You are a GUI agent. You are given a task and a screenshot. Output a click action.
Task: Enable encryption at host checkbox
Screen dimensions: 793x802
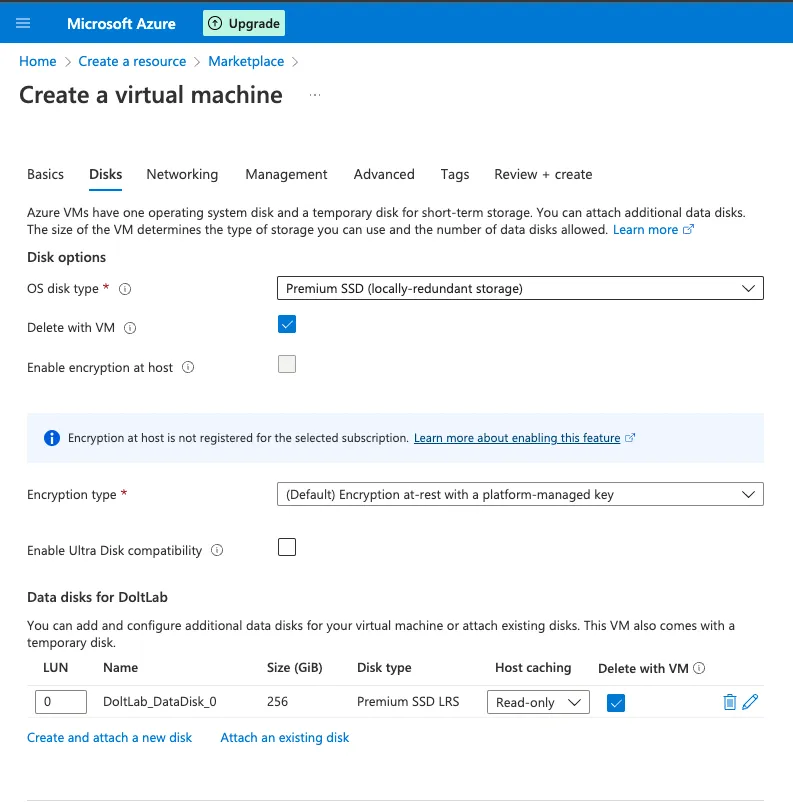click(x=287, y=364)
